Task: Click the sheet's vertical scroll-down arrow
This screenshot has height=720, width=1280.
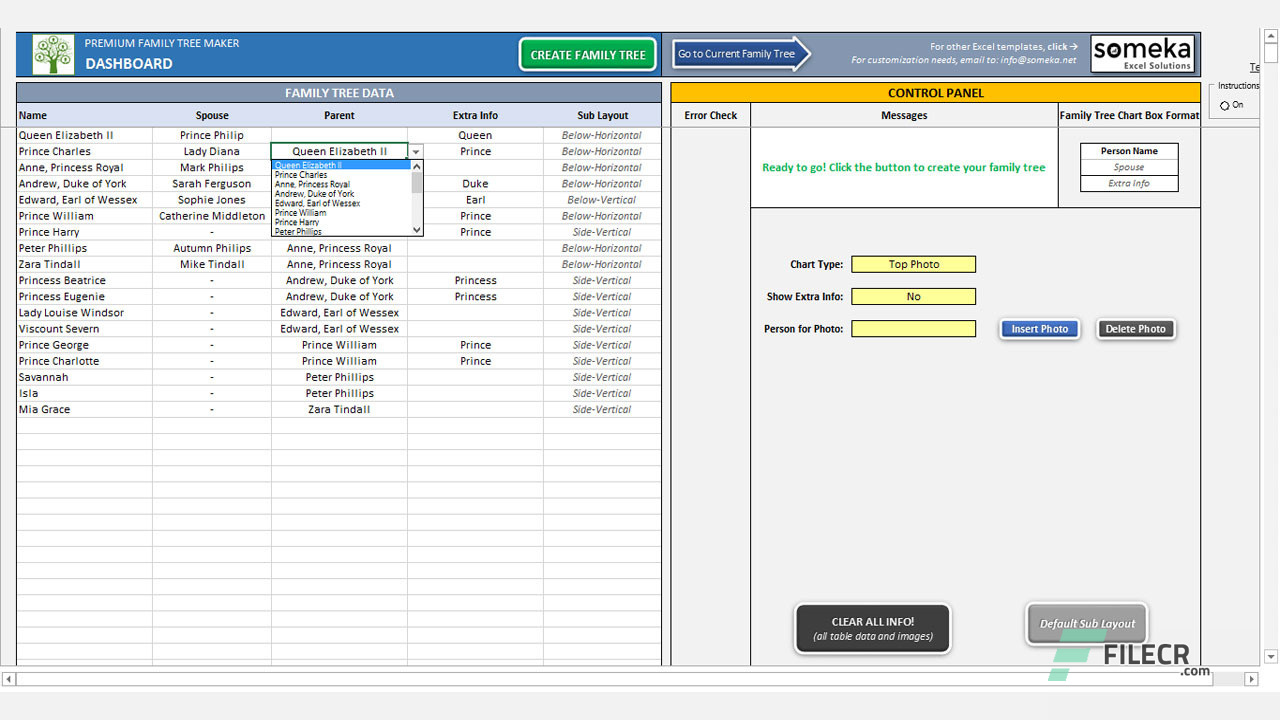Action: click(1271, 657)
